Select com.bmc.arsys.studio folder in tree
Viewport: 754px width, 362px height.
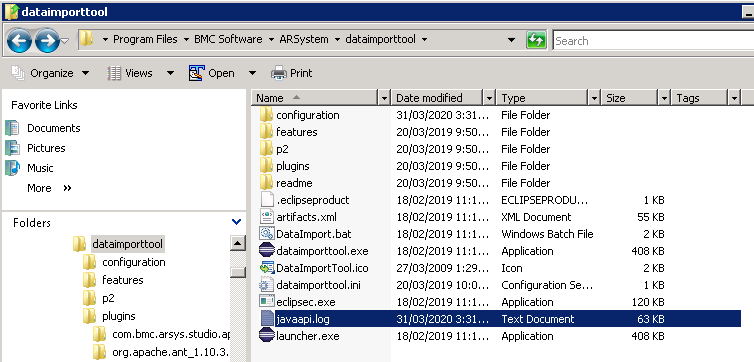tap(171, 334)
